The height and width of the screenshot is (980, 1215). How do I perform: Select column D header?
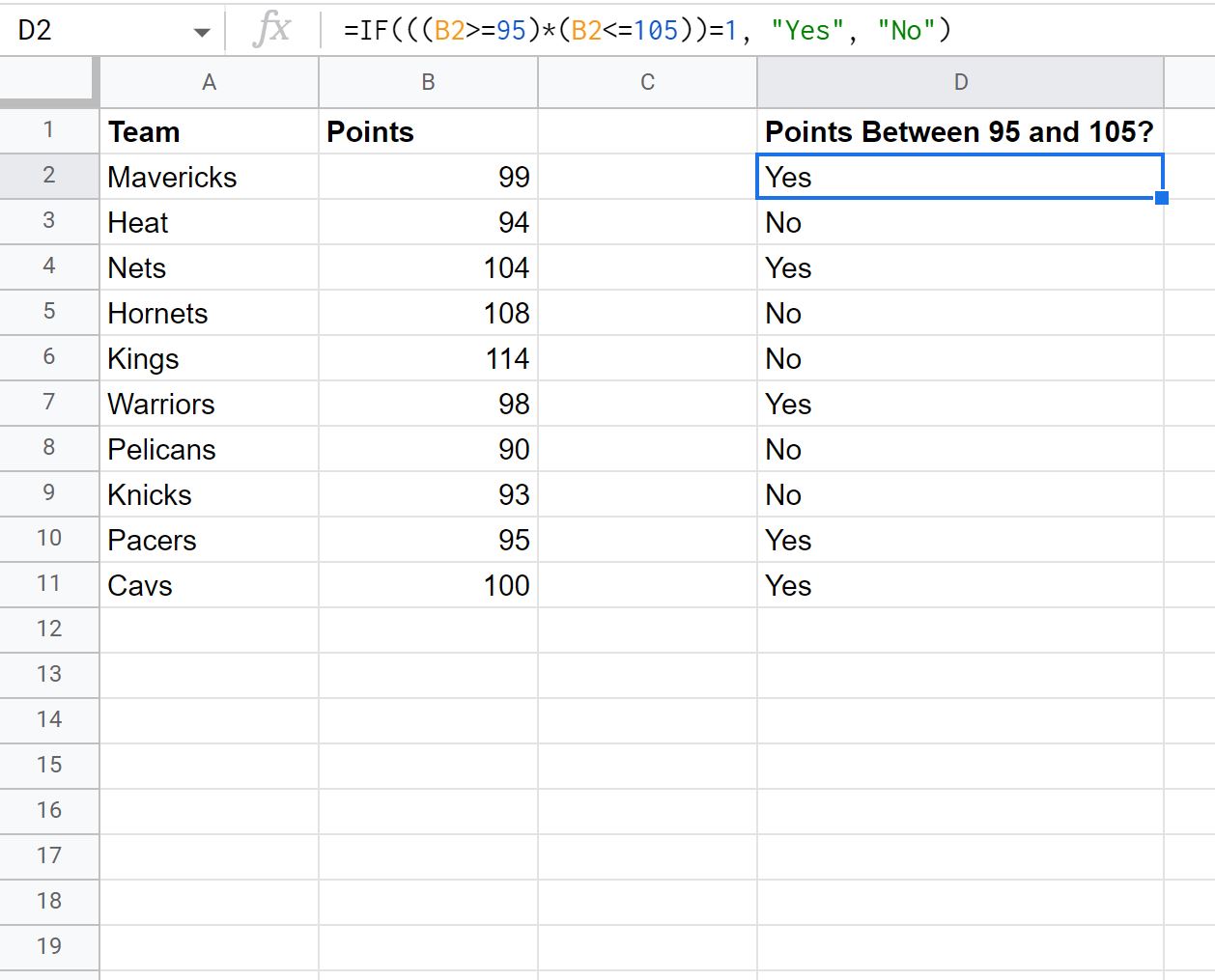[961, 82]
